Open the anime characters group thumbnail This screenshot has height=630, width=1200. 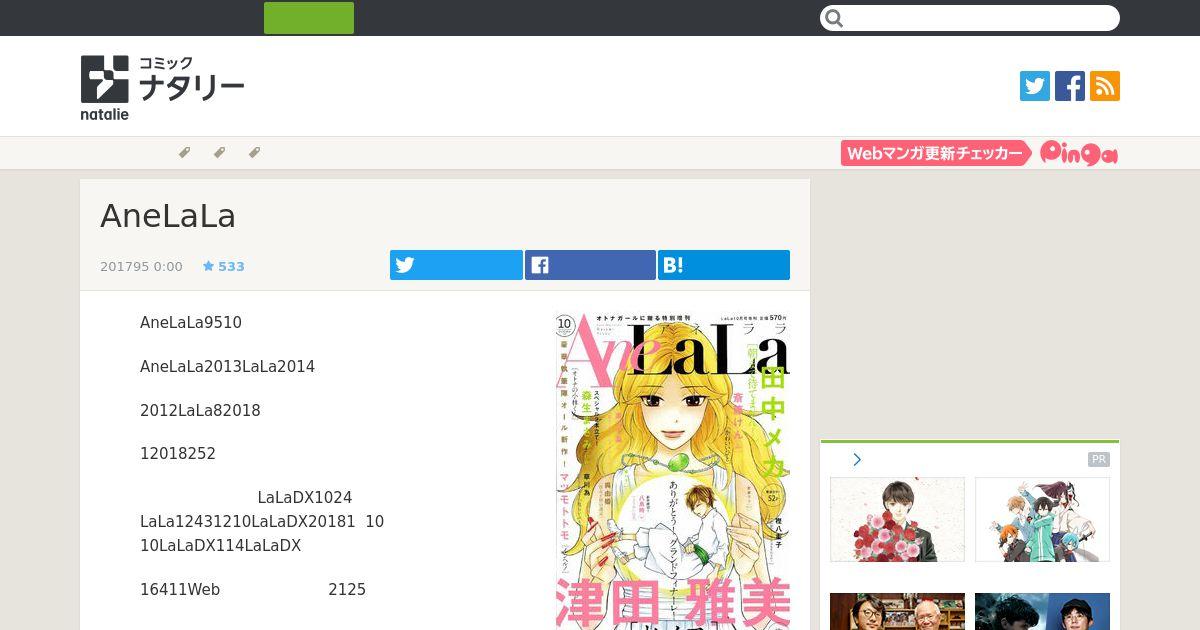pos(1042,519)
